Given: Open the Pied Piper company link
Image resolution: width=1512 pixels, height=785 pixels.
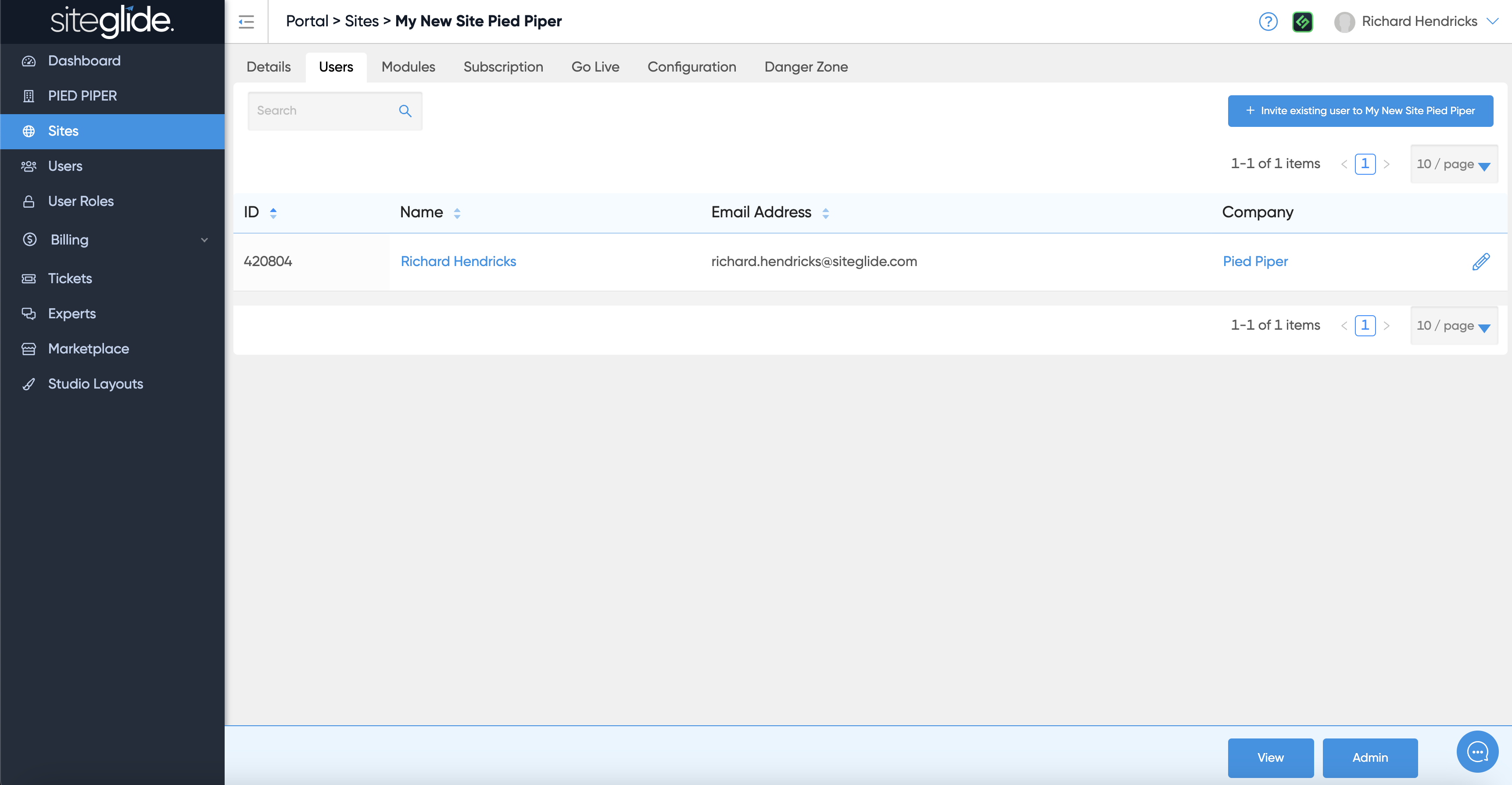Looking at the screenshot, I should pyautogui.click(x=1255, y=261).
